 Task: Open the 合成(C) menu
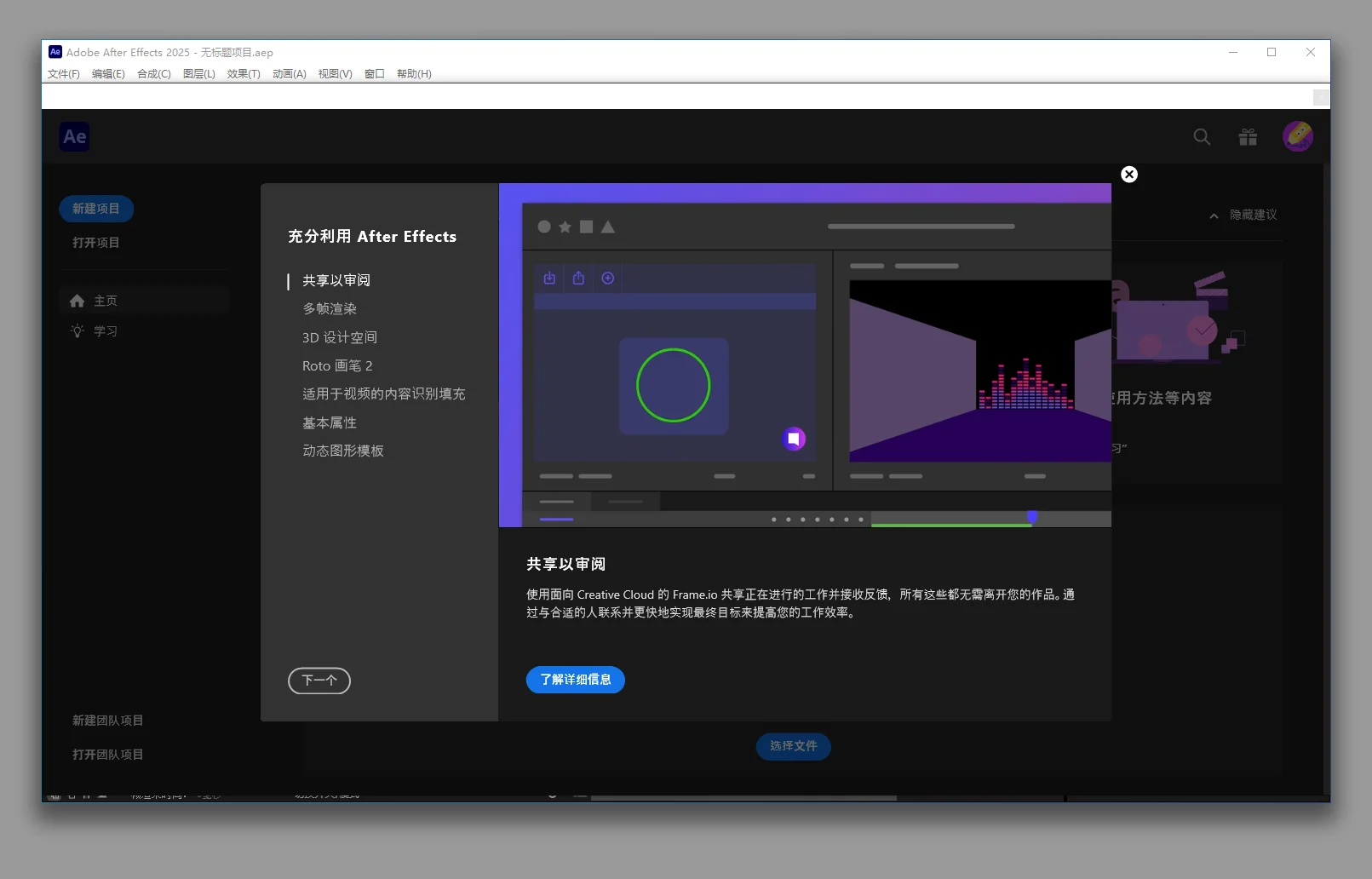pyautogui.click(x=154, y=74)
